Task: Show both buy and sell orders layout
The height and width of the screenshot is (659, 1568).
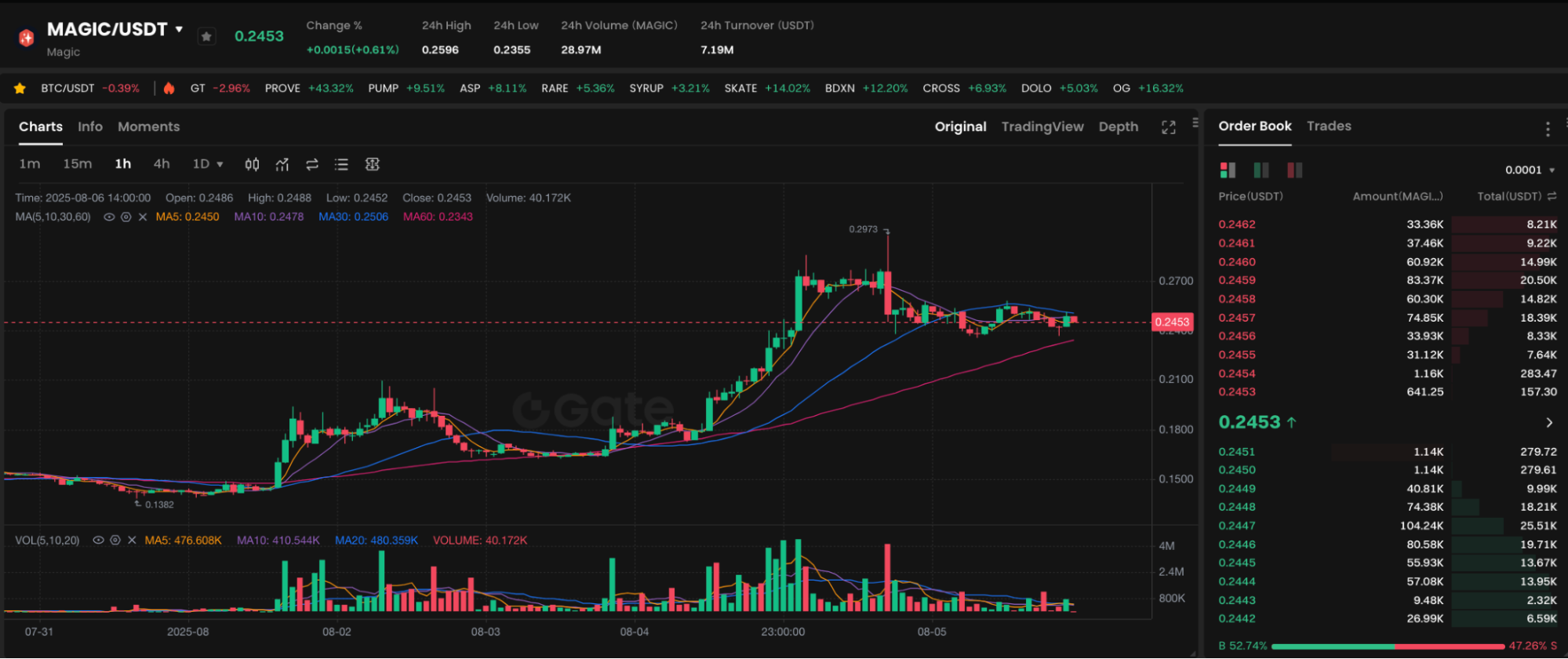Action: [x=1228, y=169]
